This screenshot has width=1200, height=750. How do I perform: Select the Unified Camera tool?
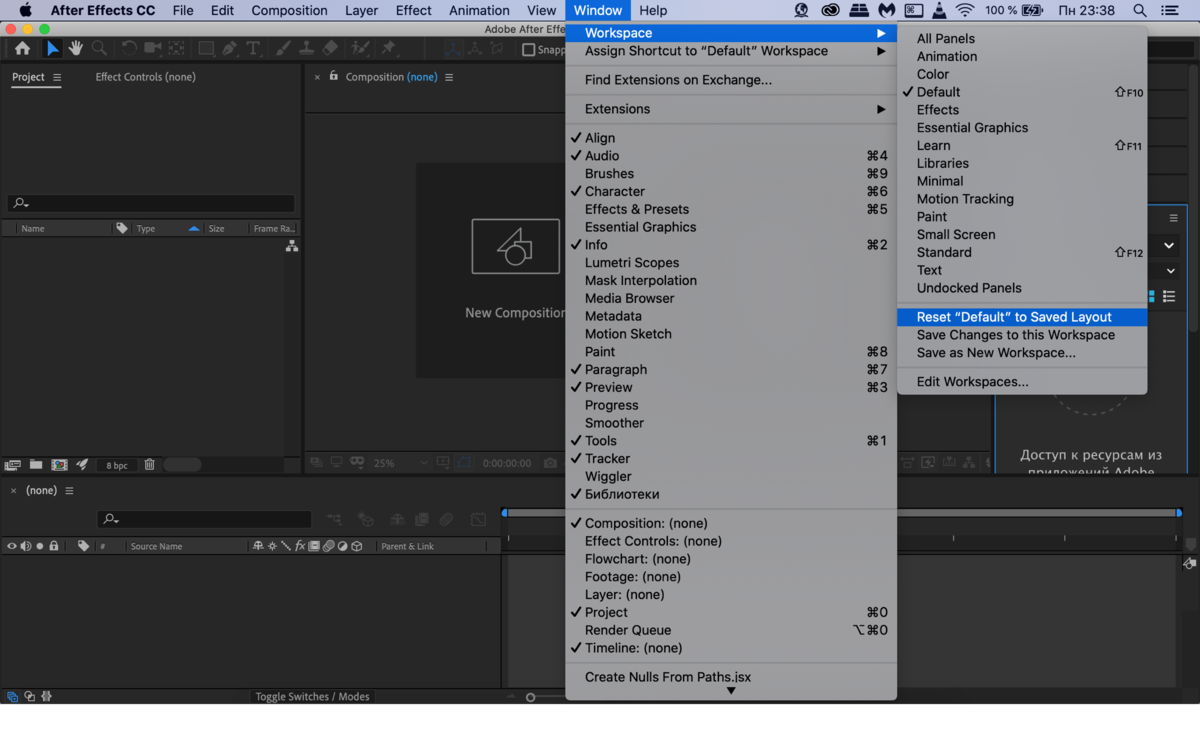click(152, 48)
